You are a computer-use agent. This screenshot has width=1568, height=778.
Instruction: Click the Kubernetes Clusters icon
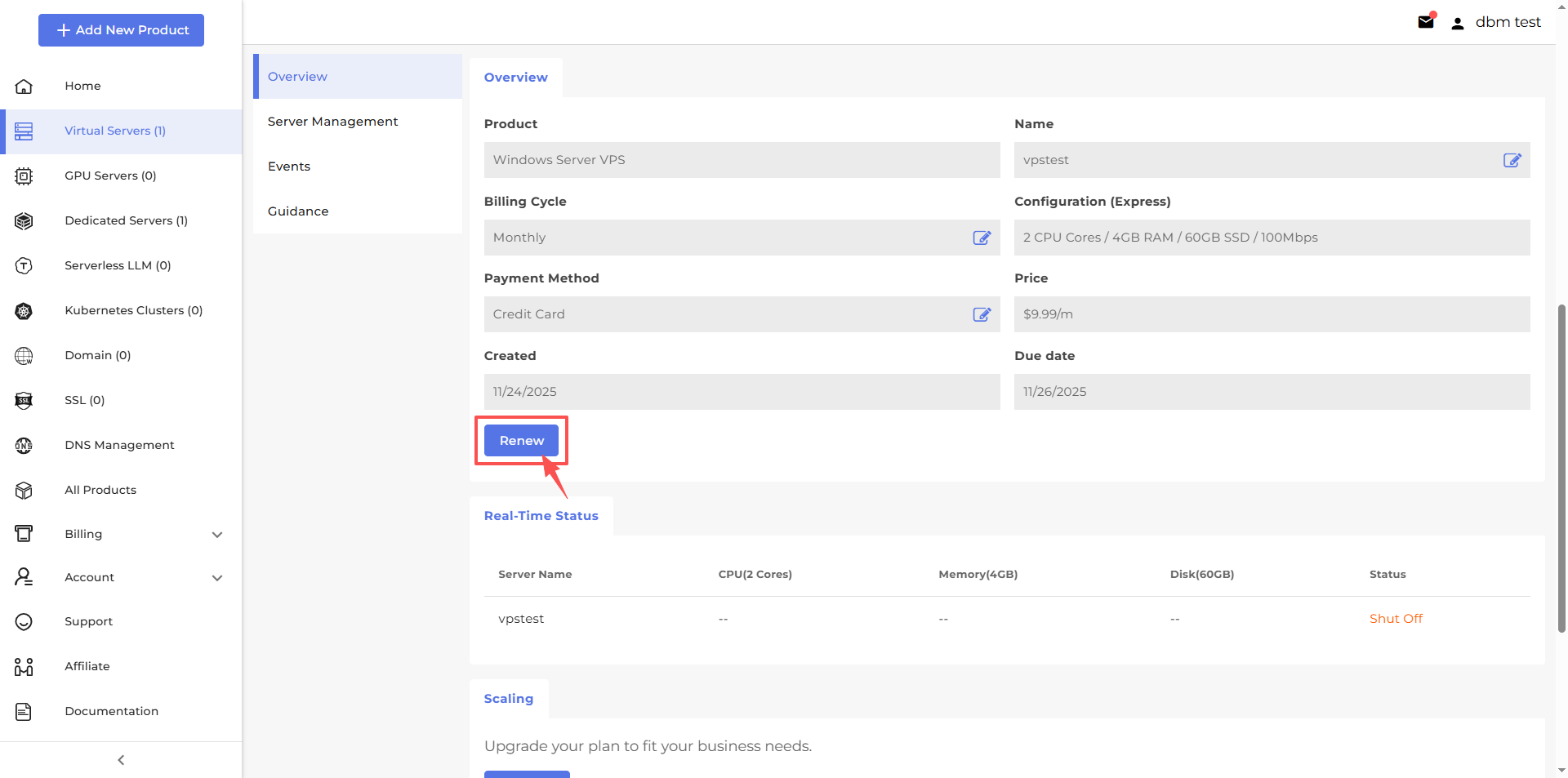point(24,310)
